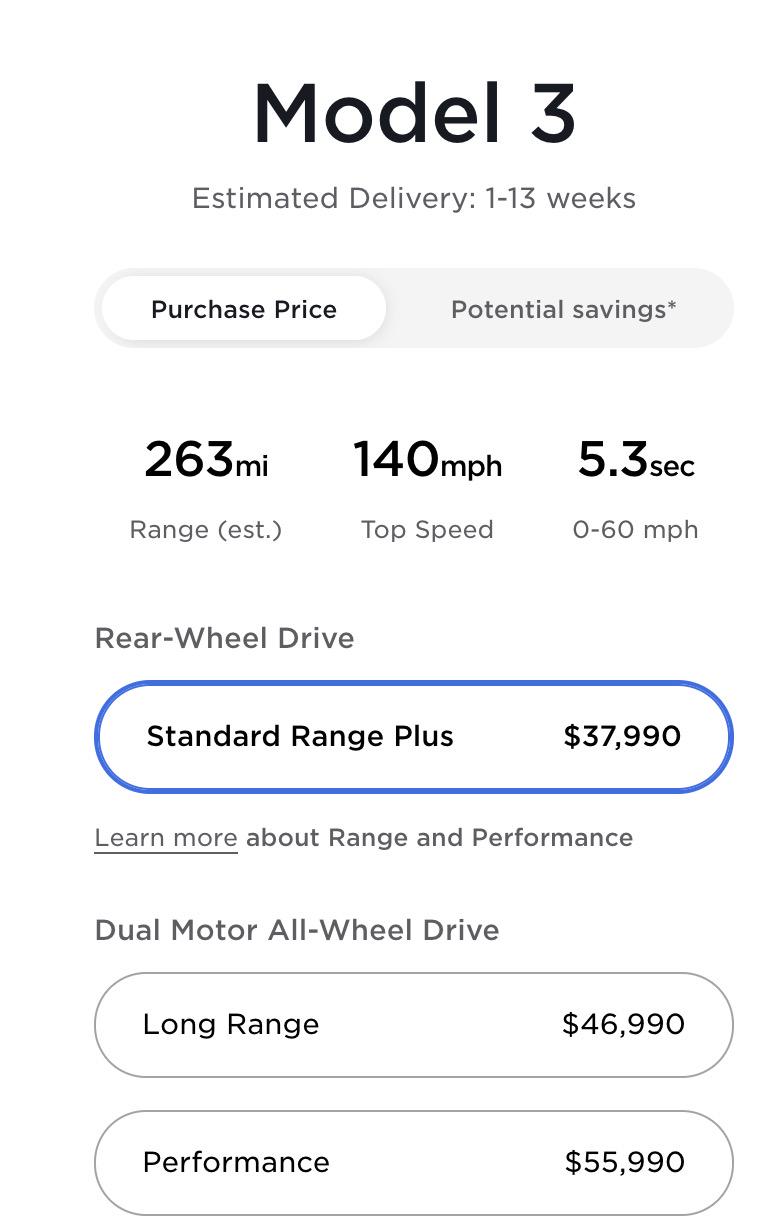The height and width of the screenshot is (1232, 780).
Task: Click the 263mi range value
Action: [206, 461]
